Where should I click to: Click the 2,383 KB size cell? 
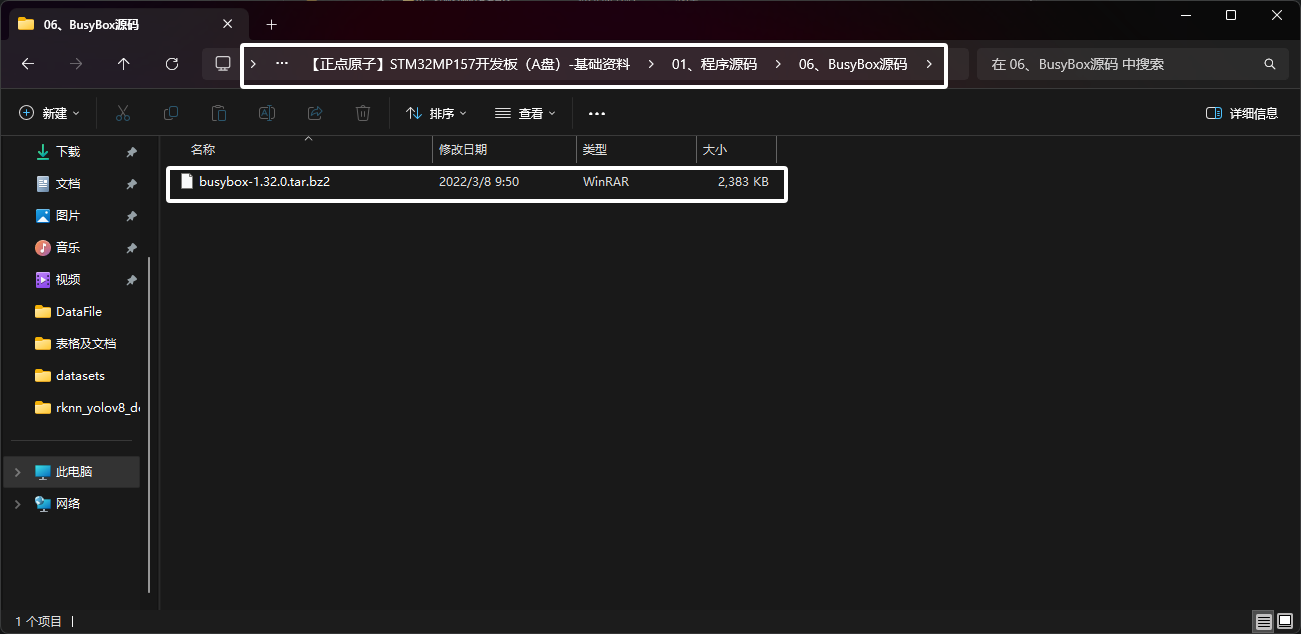click(x=743, y=182)
